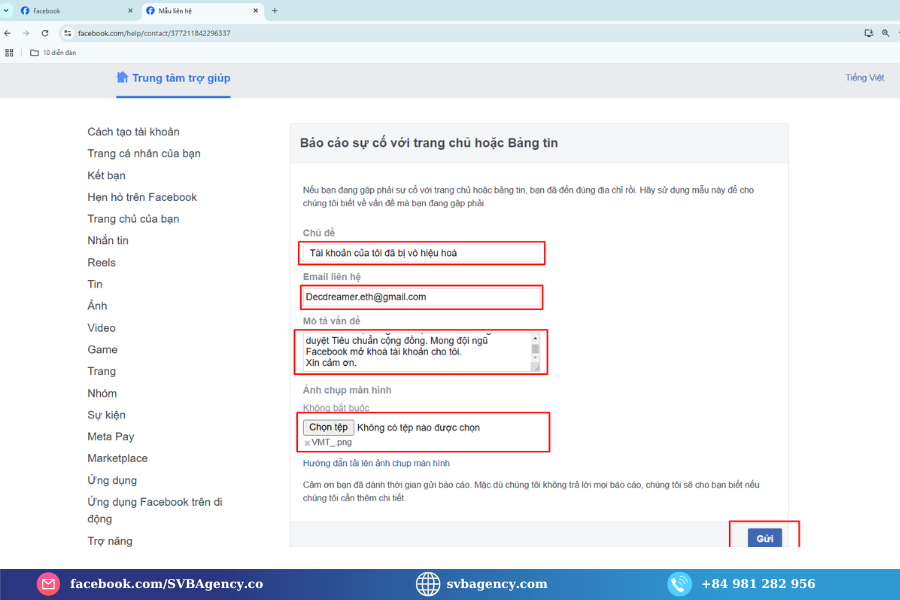900x600 pixels.
Task: Click the form title Báo cáo sự cố
Action: (x=429, y=143)
